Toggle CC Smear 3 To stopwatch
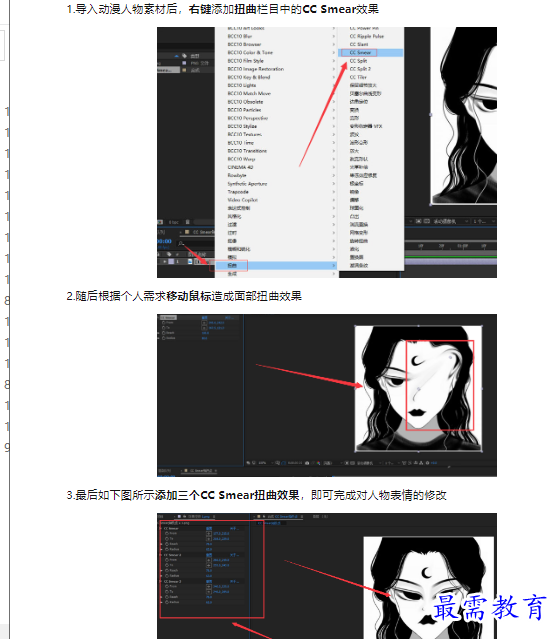This screenshot has height=639, width=555. pyautogui.click(x=167, y=592)
